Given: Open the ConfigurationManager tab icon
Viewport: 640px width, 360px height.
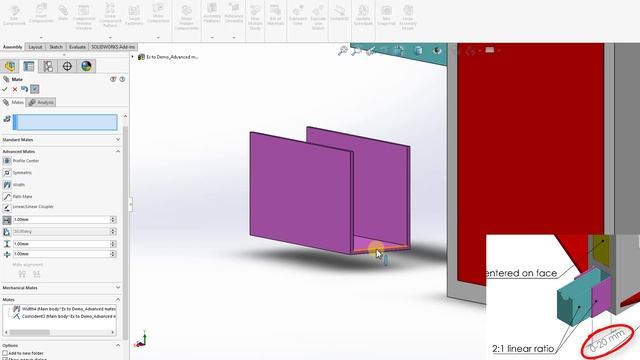Looking at the screenshot, I should [x=48, y=66].
